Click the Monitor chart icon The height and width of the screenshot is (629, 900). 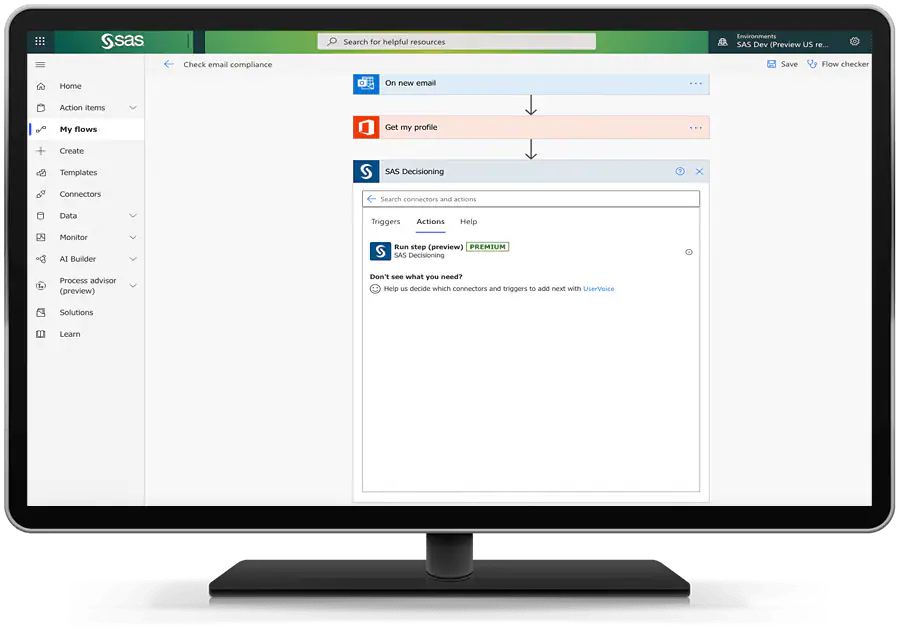[41, 237]
